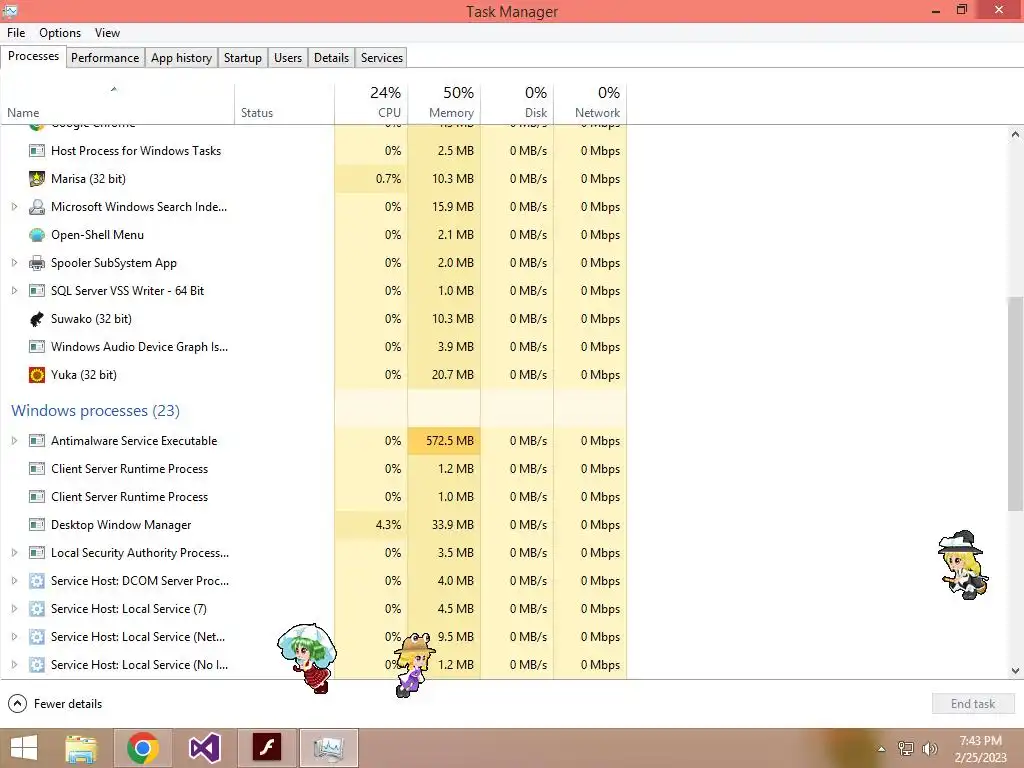Switch to the Details tab
This screenshot has height=768, width=1024.
pyautogui.click(x=332, y=57)
